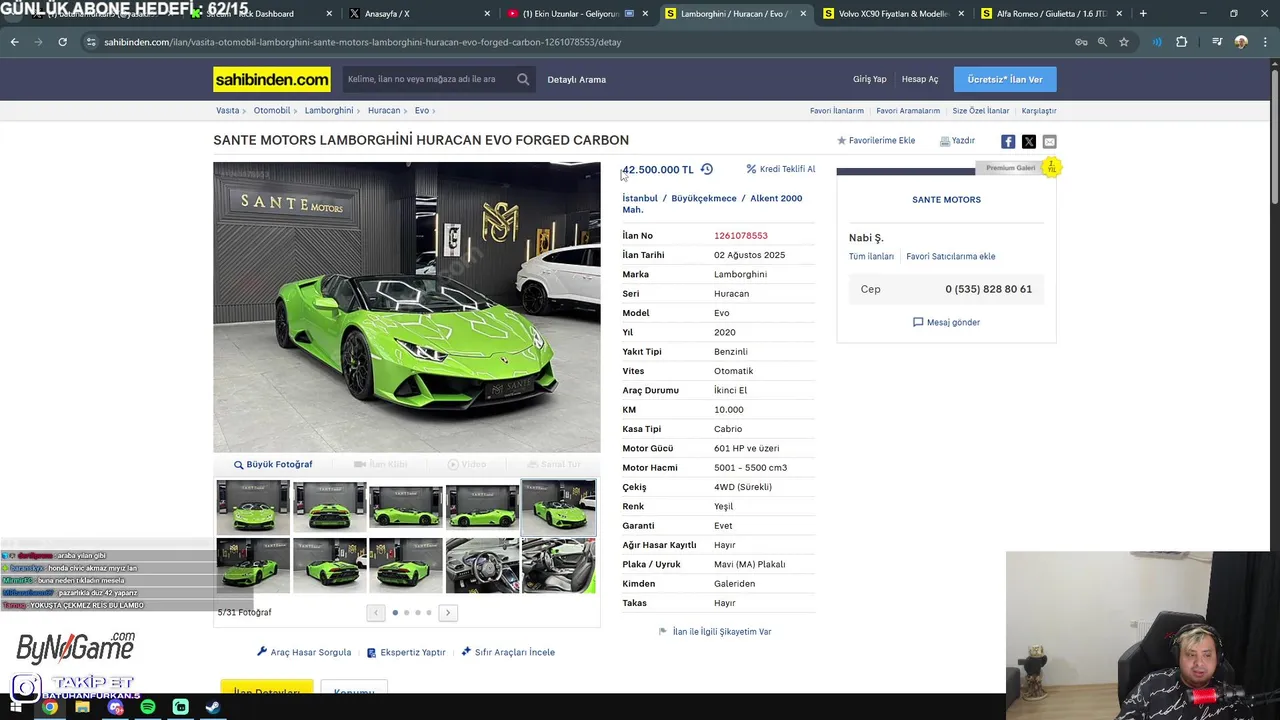Image resolution: width=1280 pixels, height=720 pixels.
Task: Click Huracan breadcrumb
Action: (384, 111)
